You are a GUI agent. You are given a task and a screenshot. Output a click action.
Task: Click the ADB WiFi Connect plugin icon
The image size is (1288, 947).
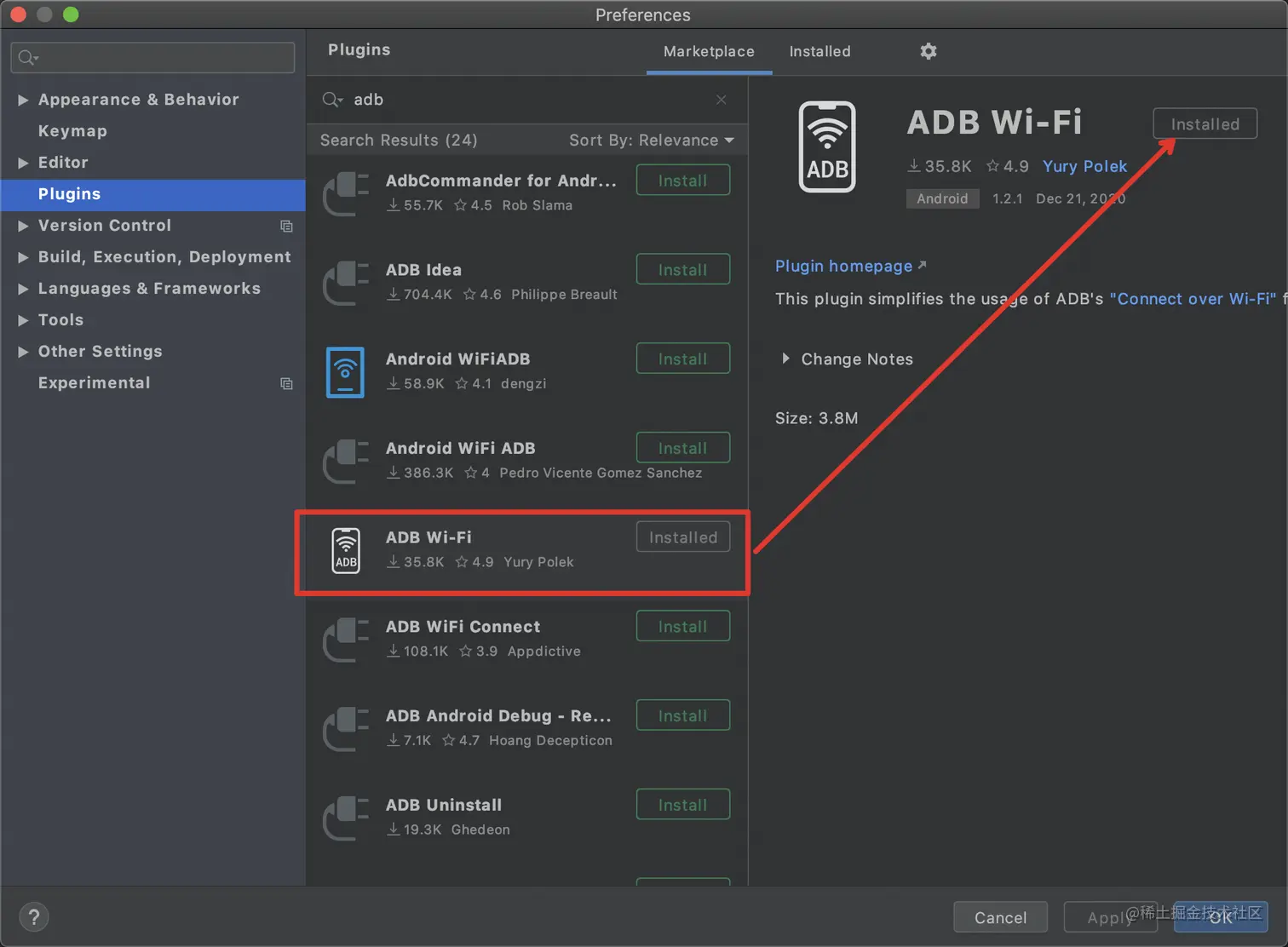pos(346,640)
